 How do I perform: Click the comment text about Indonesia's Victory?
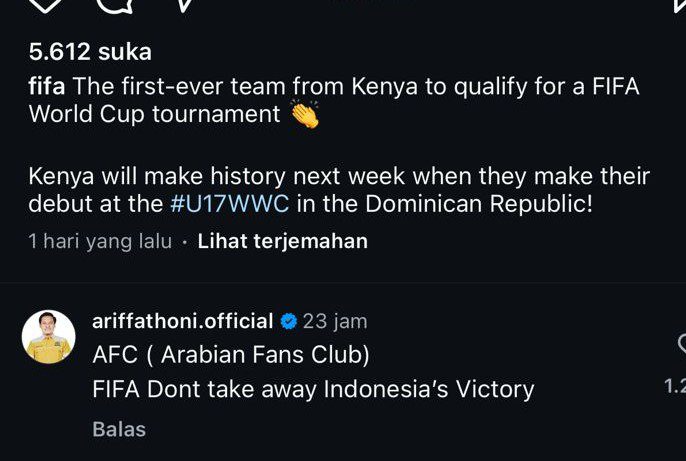tap(313, 389)
